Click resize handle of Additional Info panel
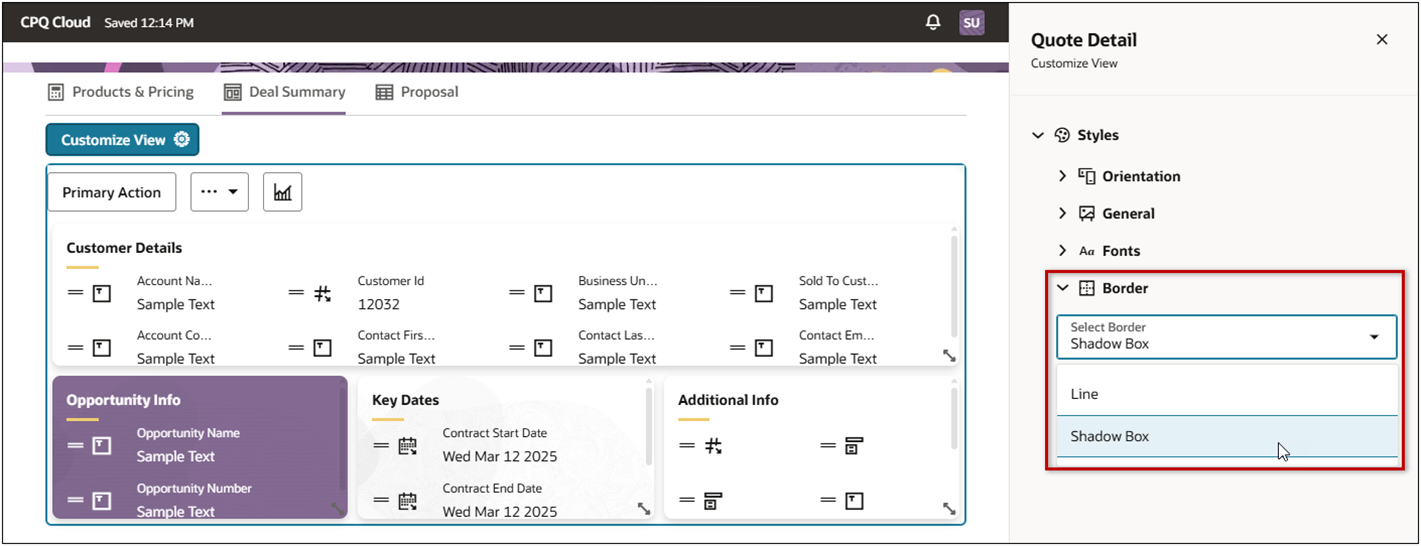Screen dimensions: 1421x546 coord(948,509)
